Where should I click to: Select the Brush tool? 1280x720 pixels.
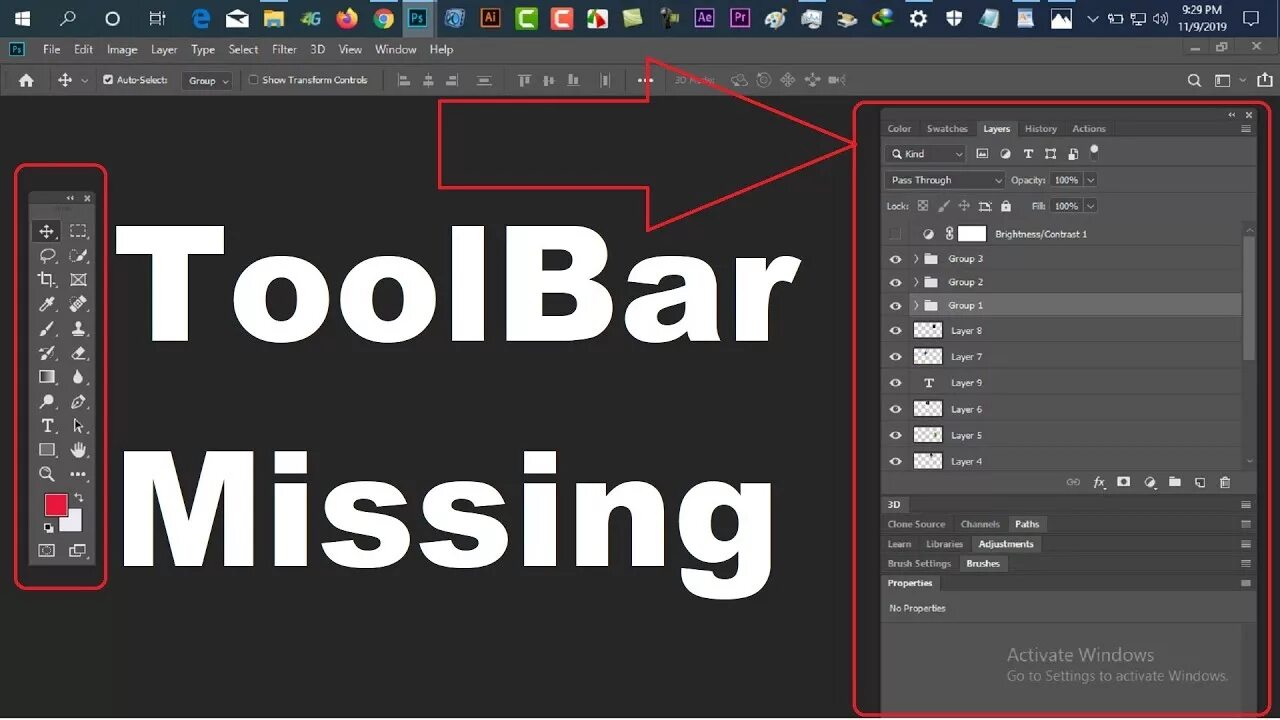[x=46, y=328]
